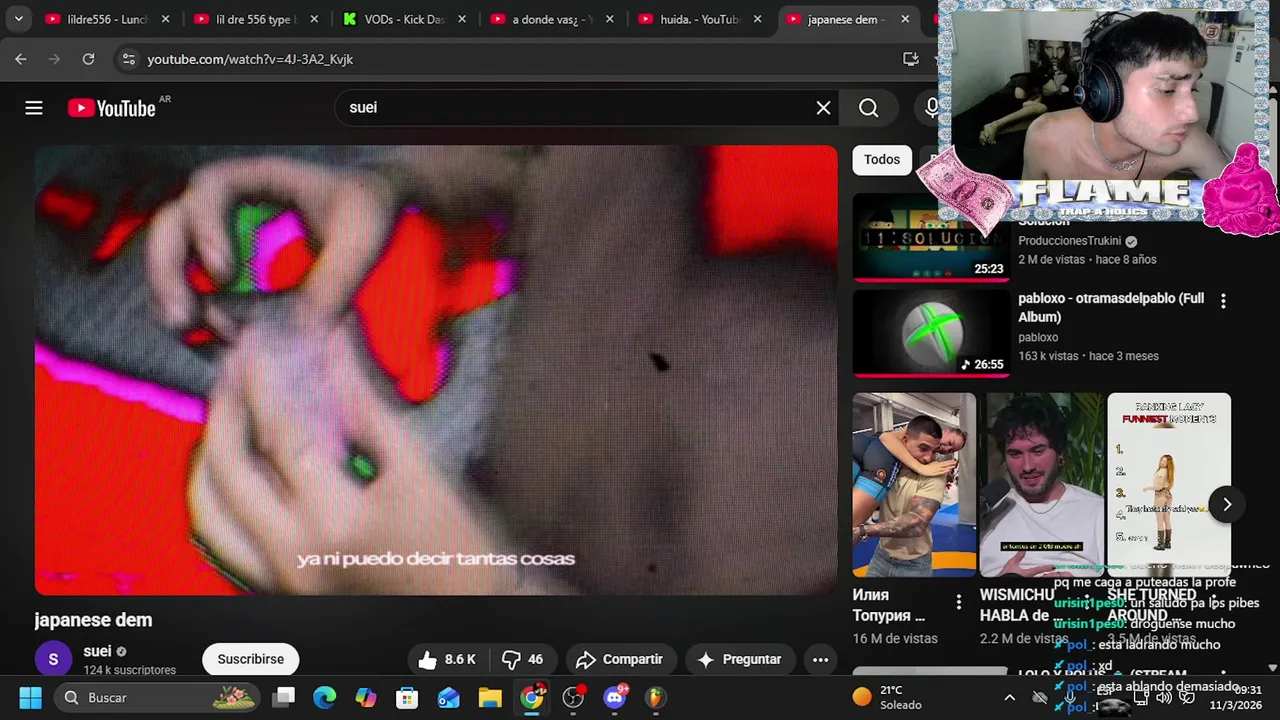The width and height of the screenshot is (1280, 720).
Task: Show next shorts with the right arrow
Action: click(x=1227, y=504)
